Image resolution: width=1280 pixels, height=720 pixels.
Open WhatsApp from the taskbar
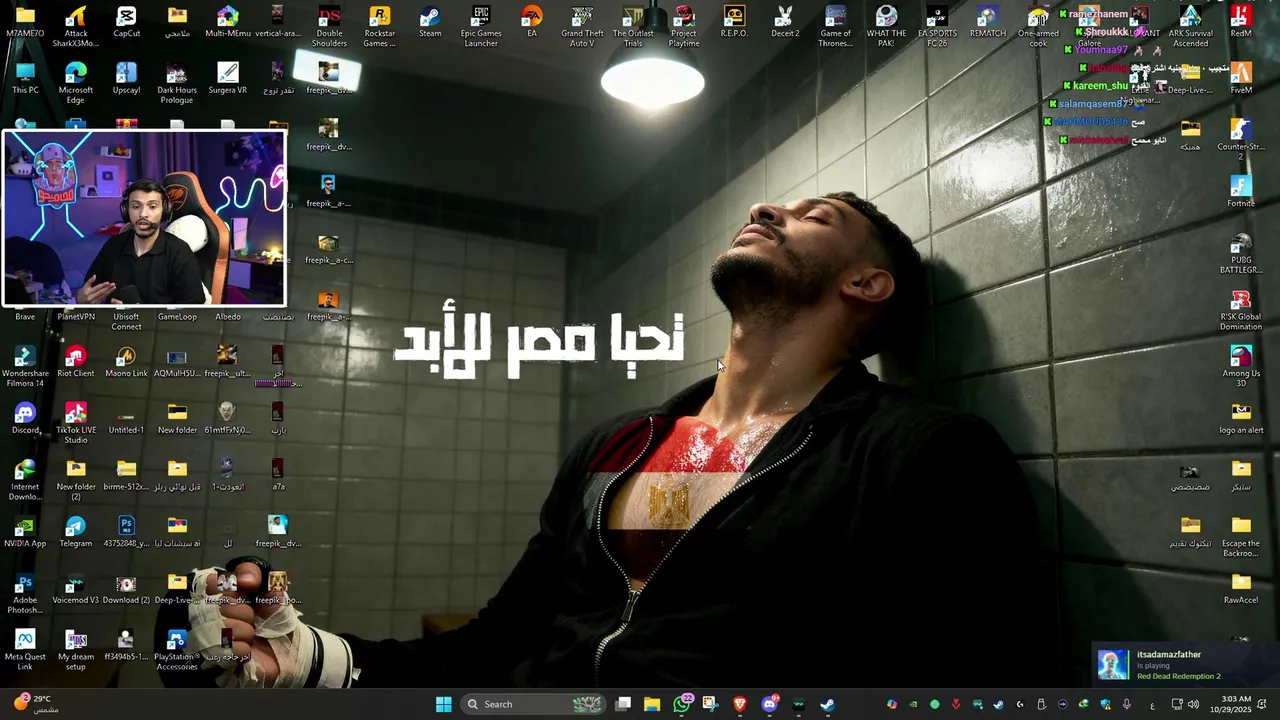pyautogui.click(x=682, y=704)
